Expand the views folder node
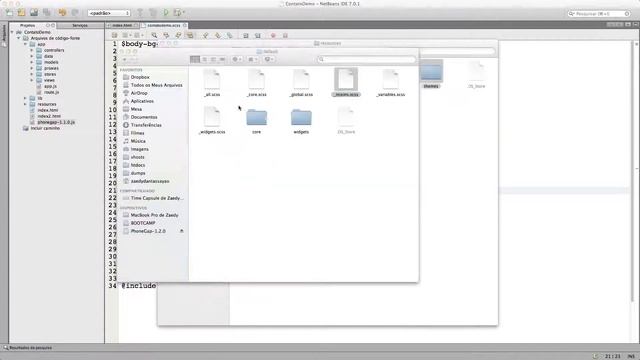 coord(32,80)
